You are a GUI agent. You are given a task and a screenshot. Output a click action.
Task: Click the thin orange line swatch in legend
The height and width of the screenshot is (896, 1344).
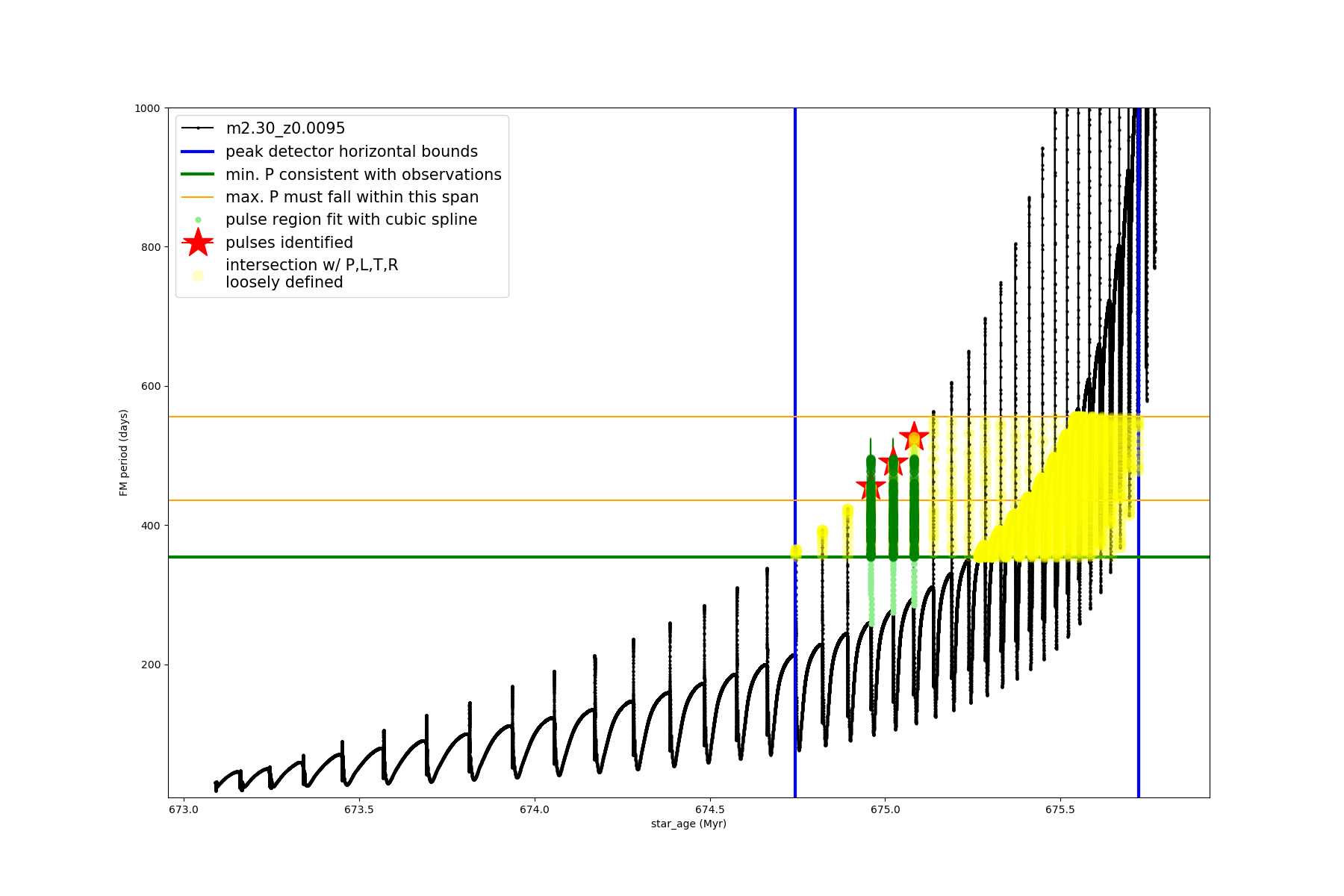point(198,197)
